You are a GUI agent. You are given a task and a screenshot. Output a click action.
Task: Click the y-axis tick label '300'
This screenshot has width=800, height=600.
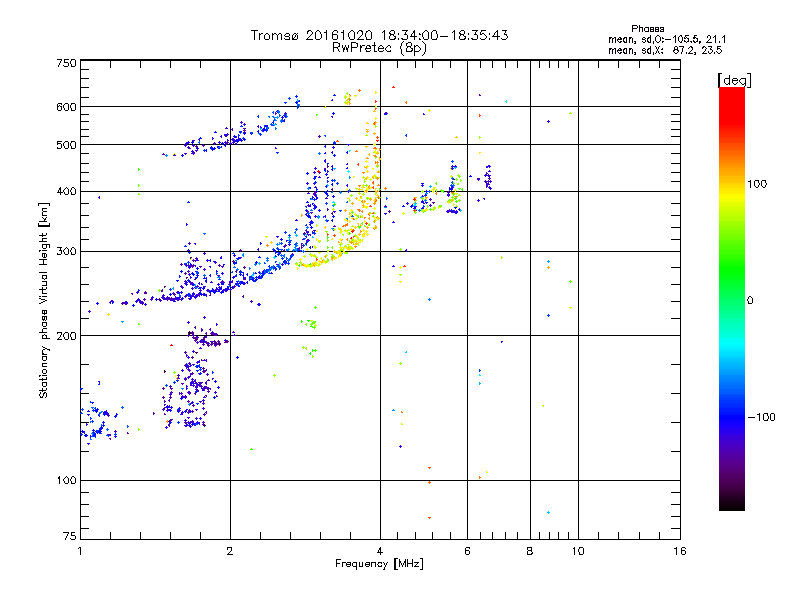(66, 252)
